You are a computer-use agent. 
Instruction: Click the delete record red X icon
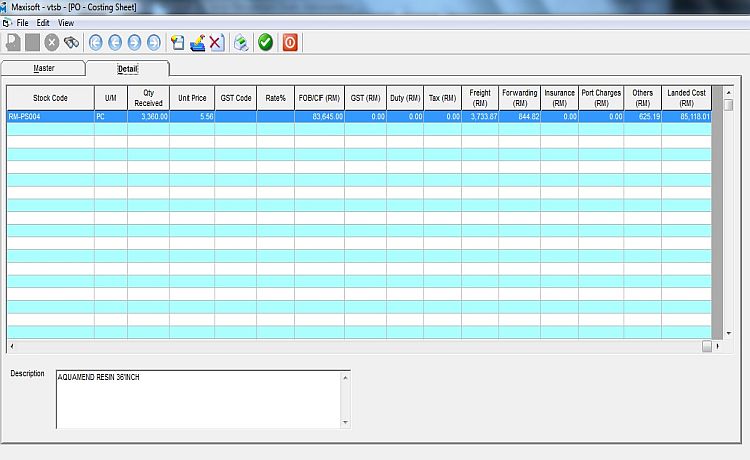(x=216, y=42)
